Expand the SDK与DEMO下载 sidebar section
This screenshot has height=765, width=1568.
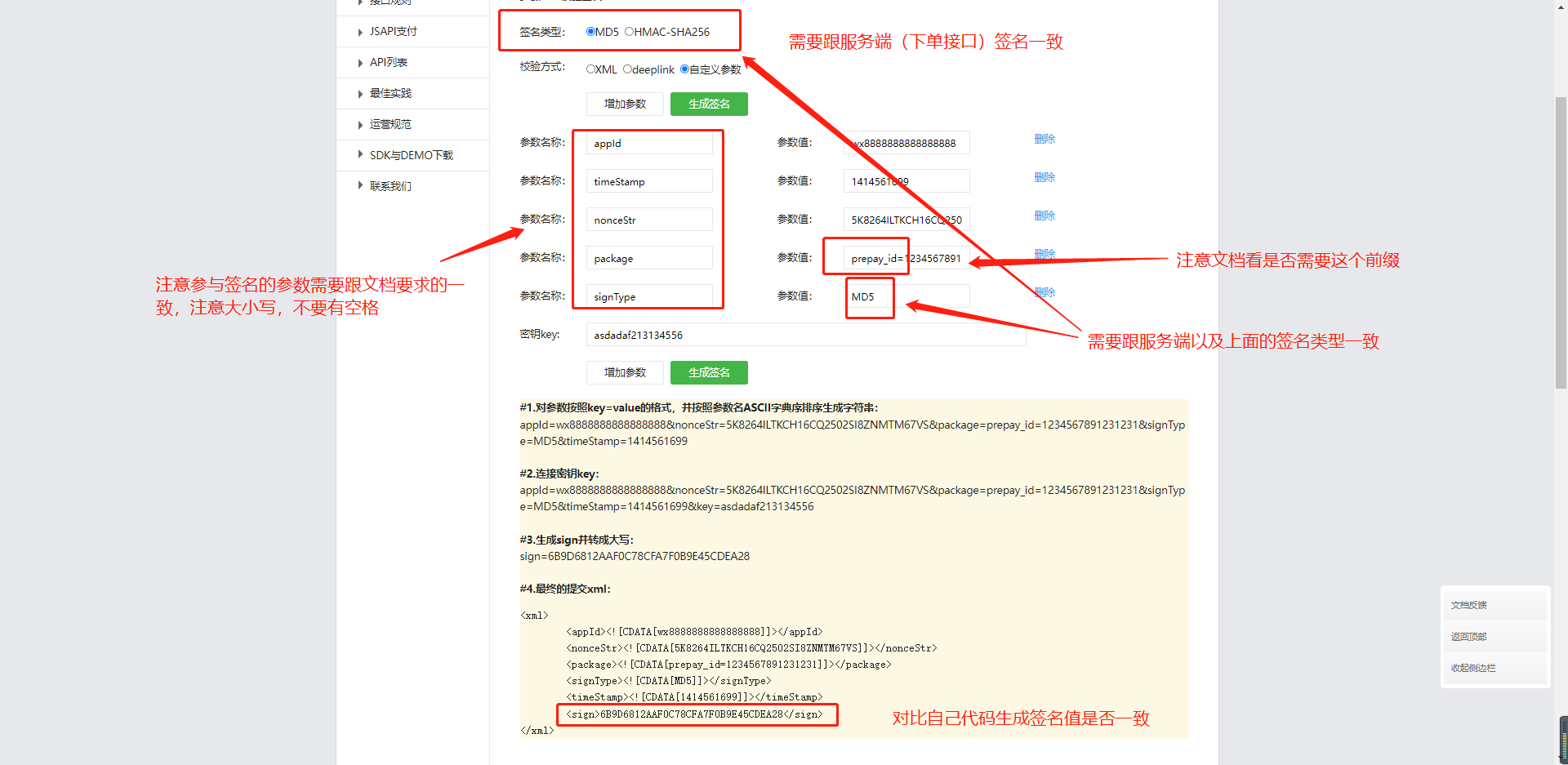tap(412, 155)
